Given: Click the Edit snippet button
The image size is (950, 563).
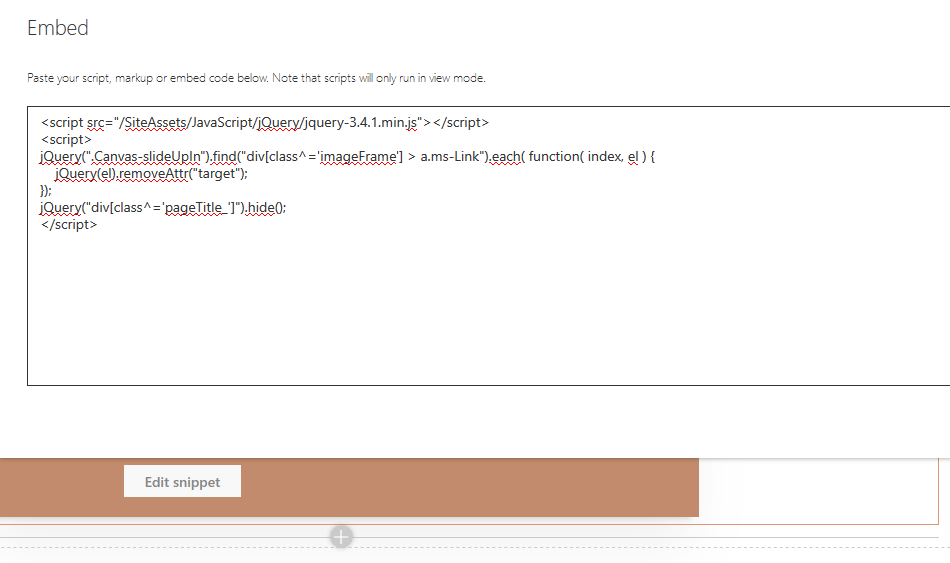Looking at the screenshot, I should coord(182,481).
